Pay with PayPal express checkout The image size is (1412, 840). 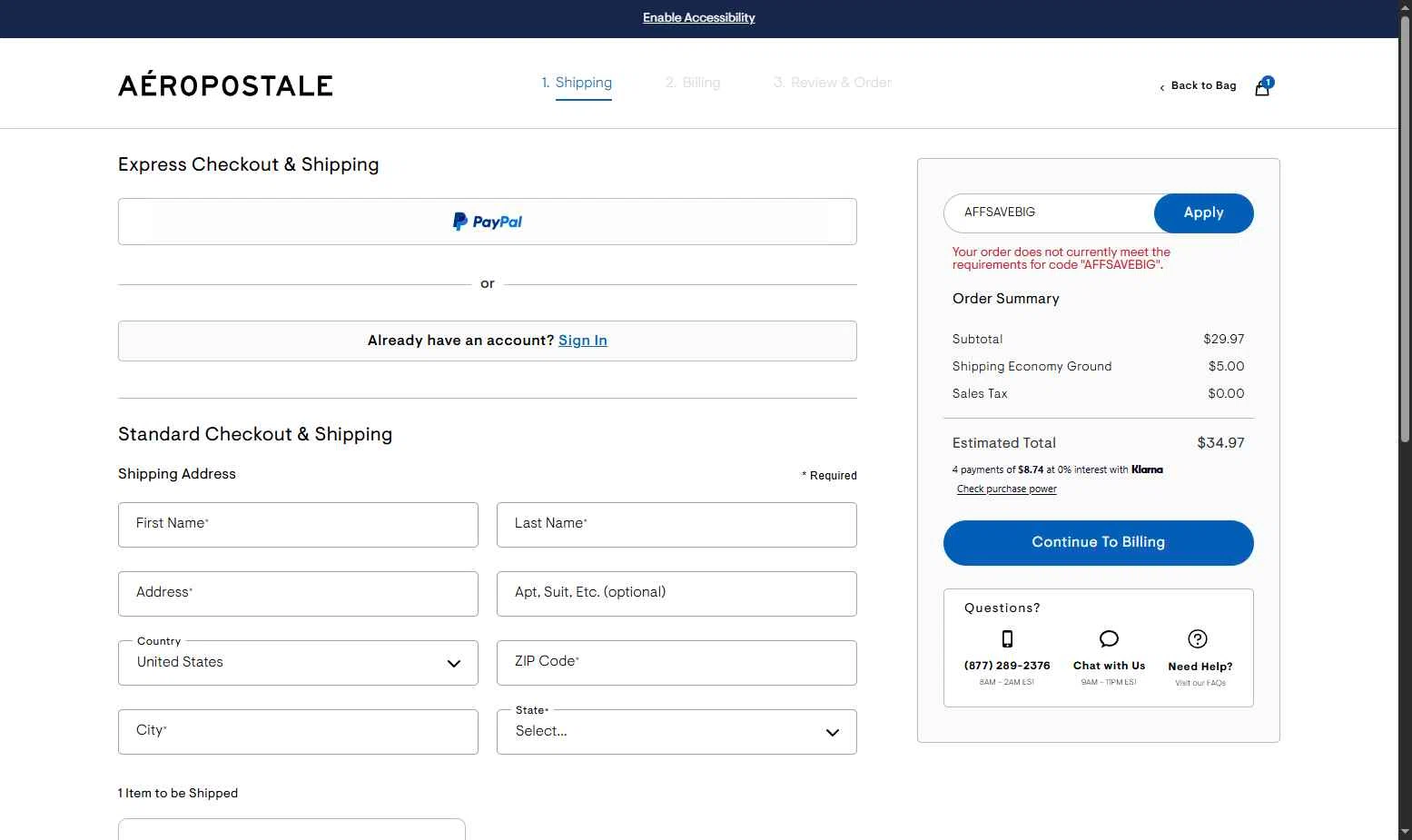[488, 222]
